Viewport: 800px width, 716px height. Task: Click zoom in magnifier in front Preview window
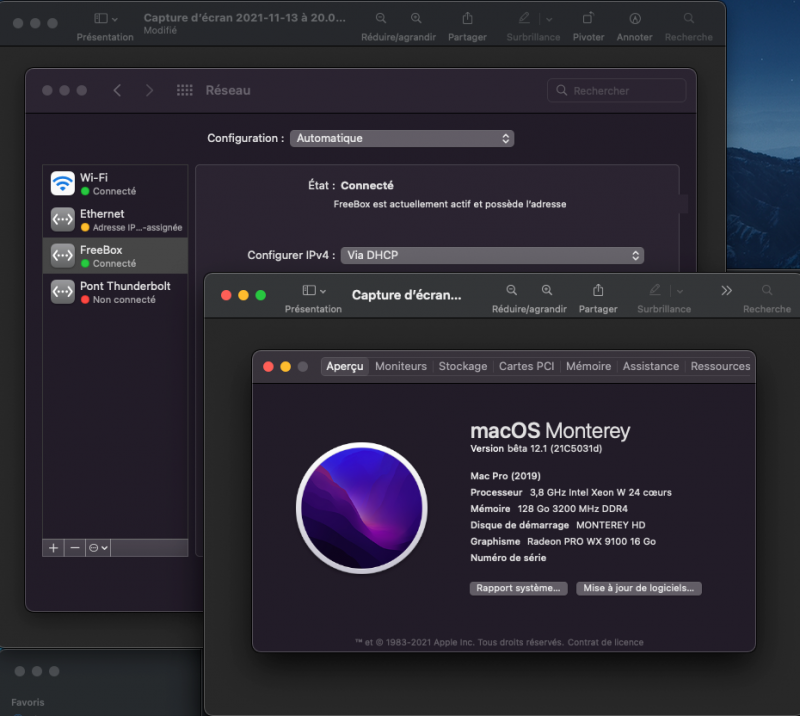pyautogui.click(x=546, y=290)
